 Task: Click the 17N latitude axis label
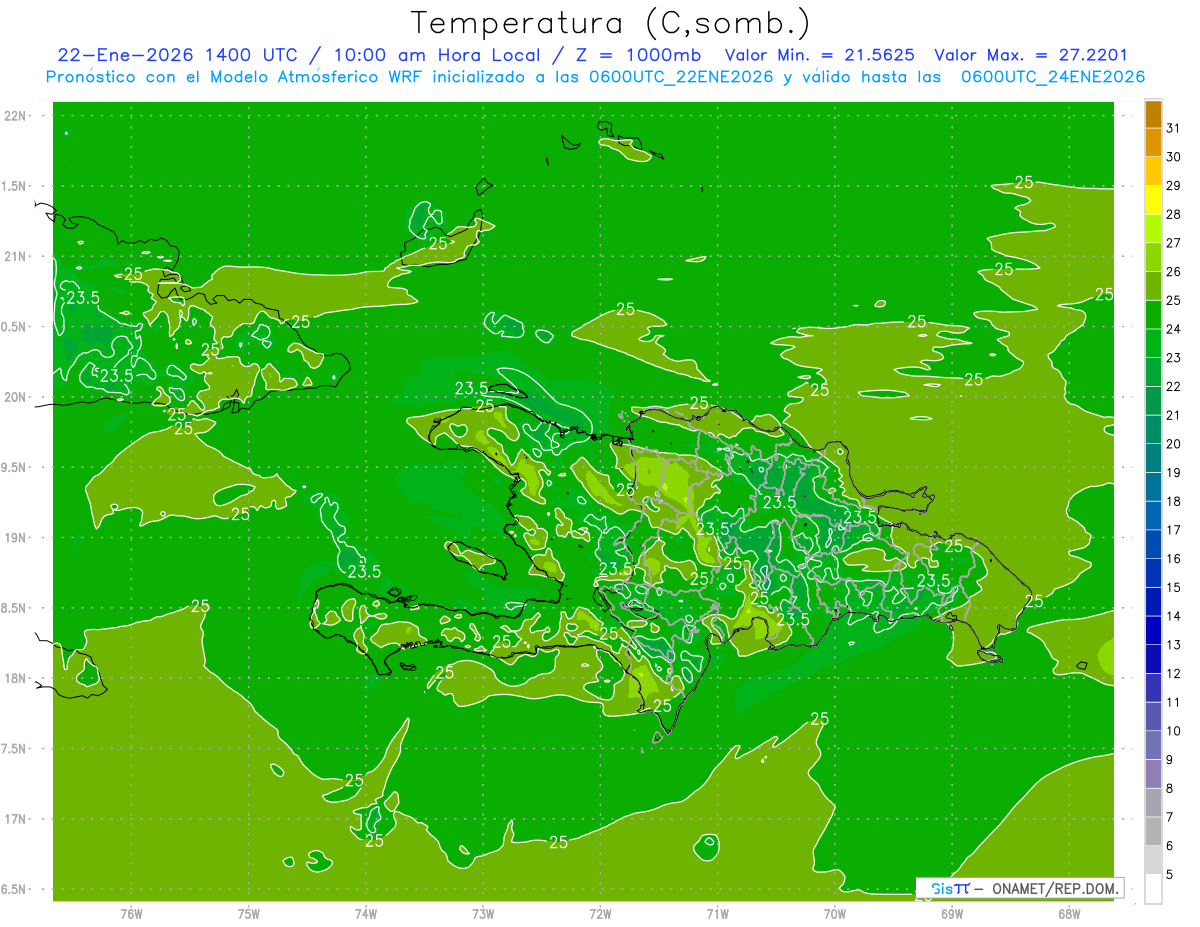coord(16,819)
